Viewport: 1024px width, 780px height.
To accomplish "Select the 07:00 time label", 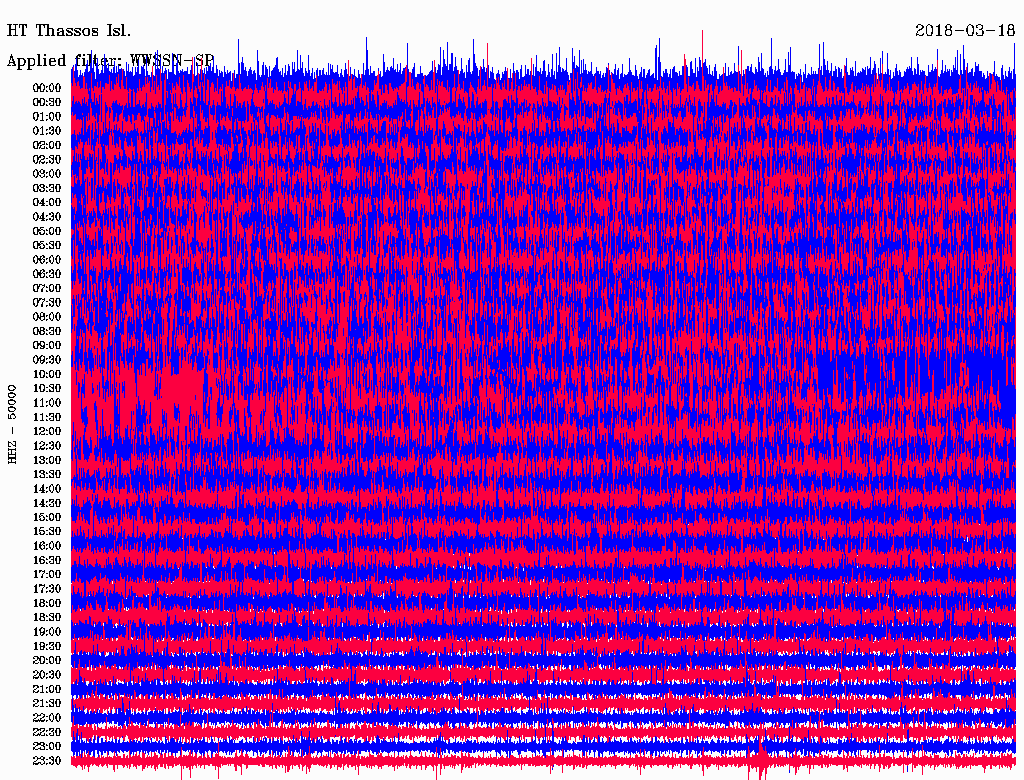I will pos(47,288).
